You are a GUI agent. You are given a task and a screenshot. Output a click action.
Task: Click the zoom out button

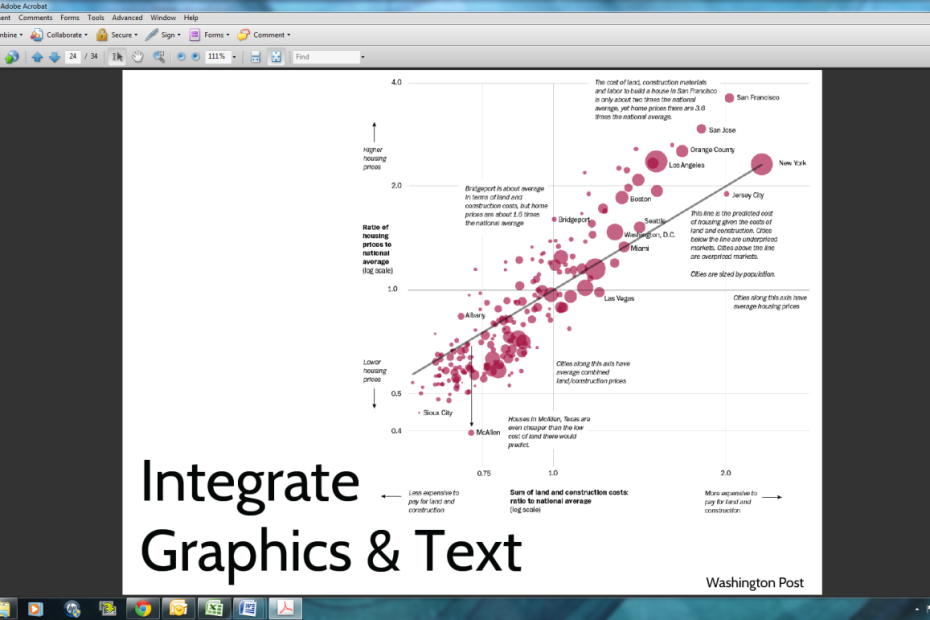click(181, 57)
